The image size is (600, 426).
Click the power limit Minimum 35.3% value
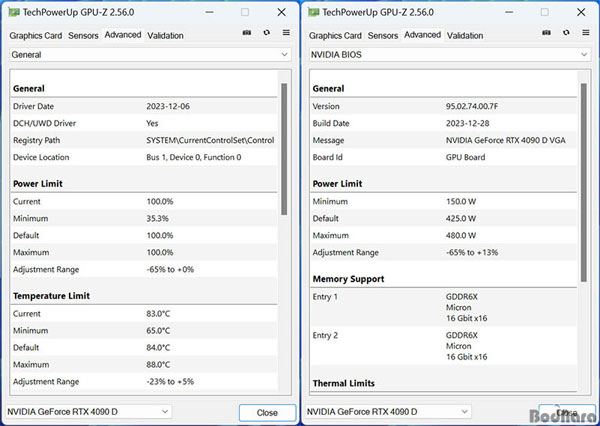click(x=158, y=219)
